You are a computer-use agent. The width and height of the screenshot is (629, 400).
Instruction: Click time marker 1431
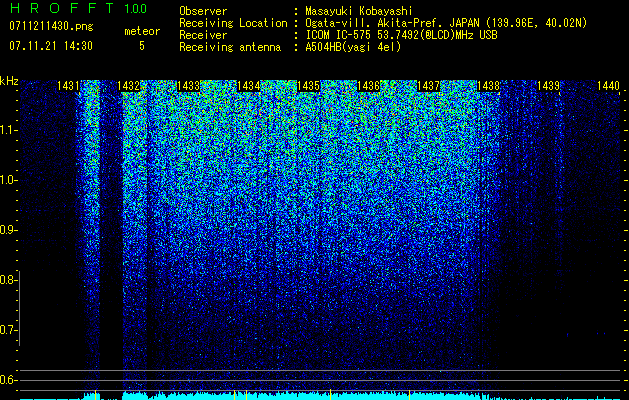coord(68,86)
